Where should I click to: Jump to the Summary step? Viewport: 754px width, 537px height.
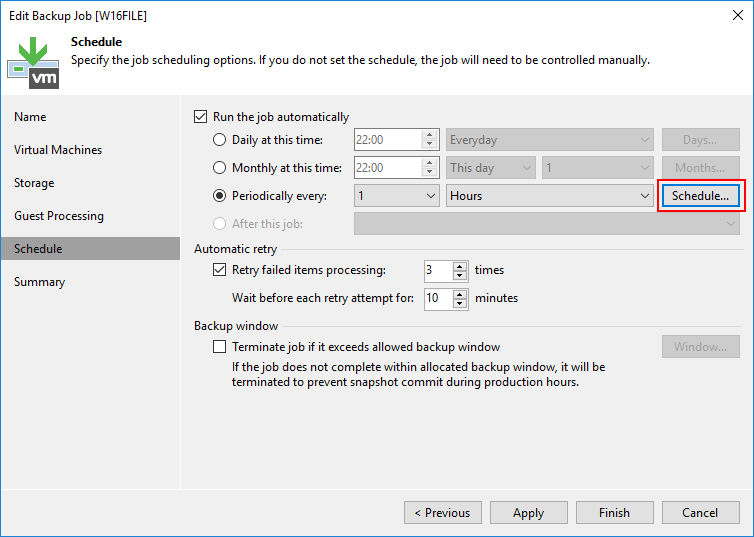point(40,282)
